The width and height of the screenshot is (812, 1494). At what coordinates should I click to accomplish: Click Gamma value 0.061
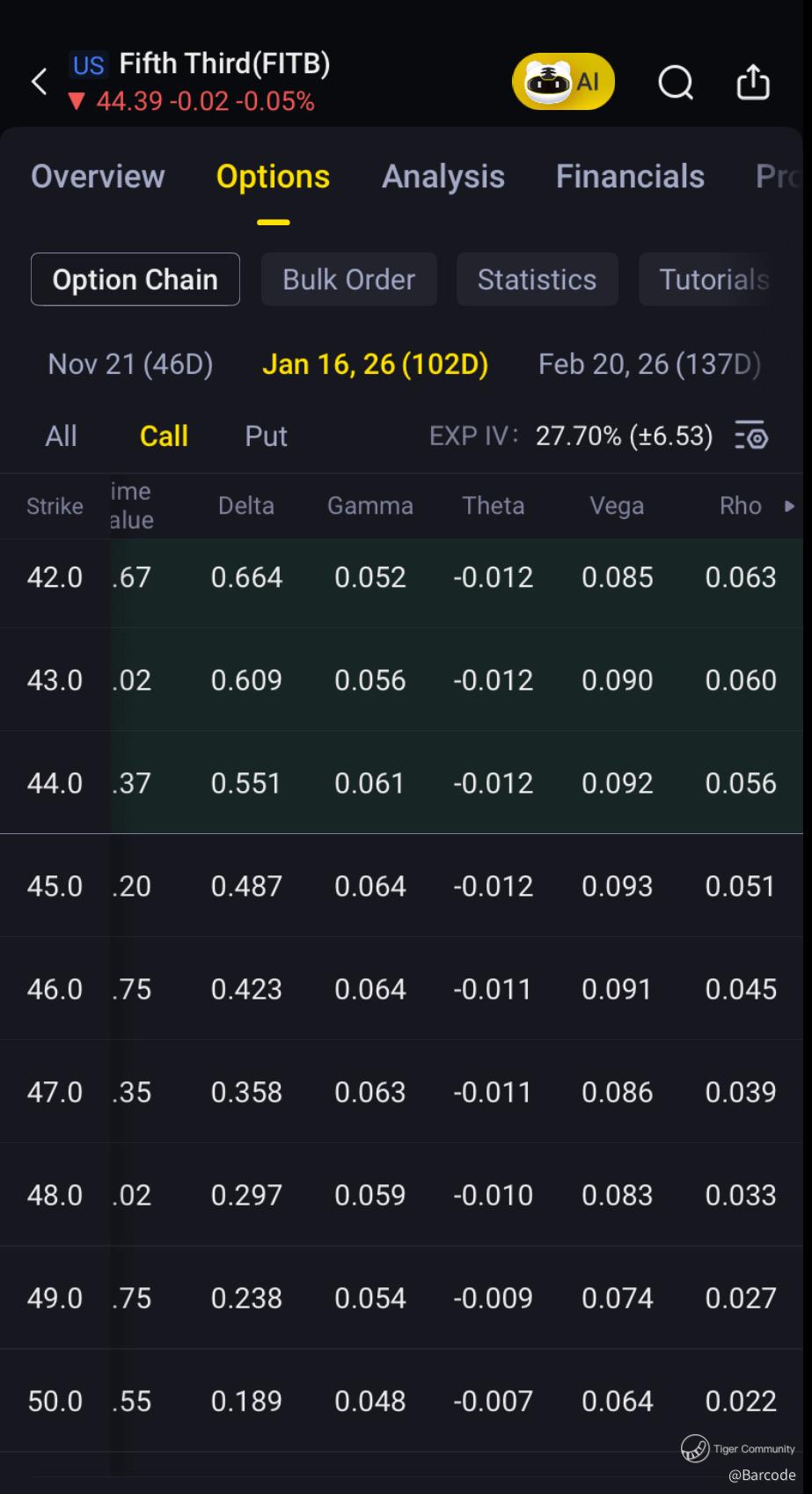[370, 783]
